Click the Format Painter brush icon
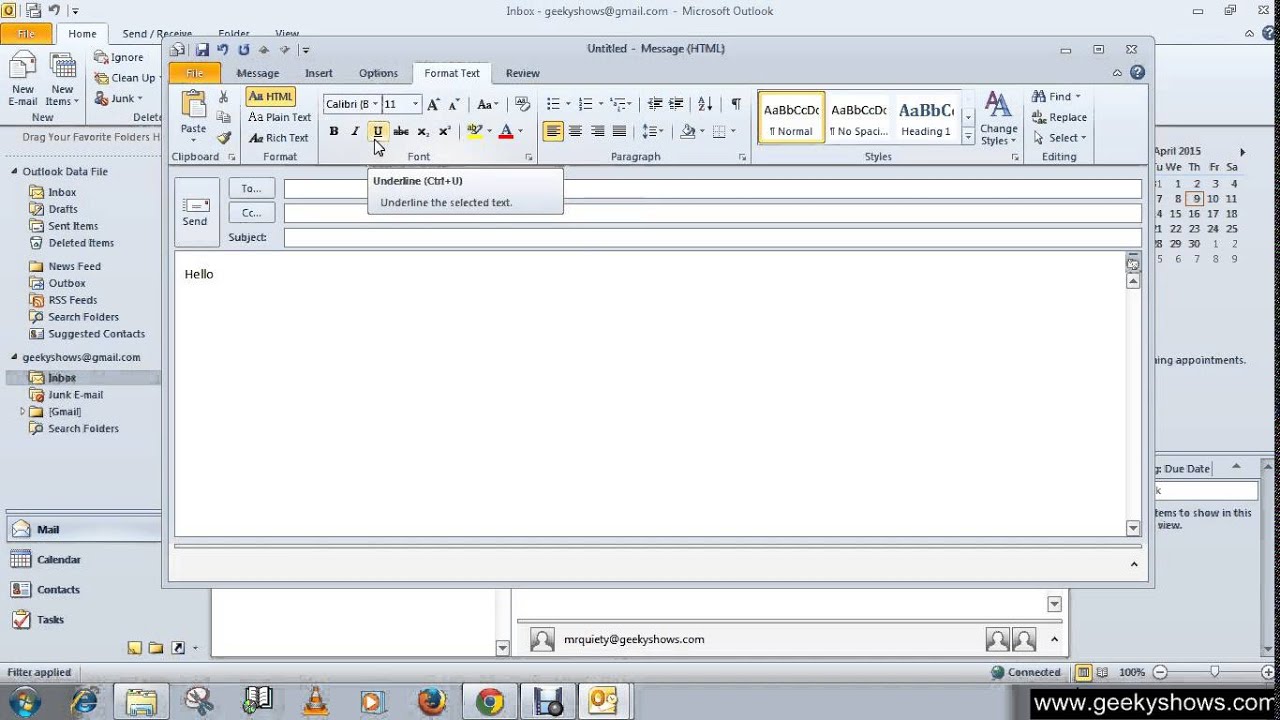Image resolution: width=1280 pixels, height=720 pixels. pos(223,138)
